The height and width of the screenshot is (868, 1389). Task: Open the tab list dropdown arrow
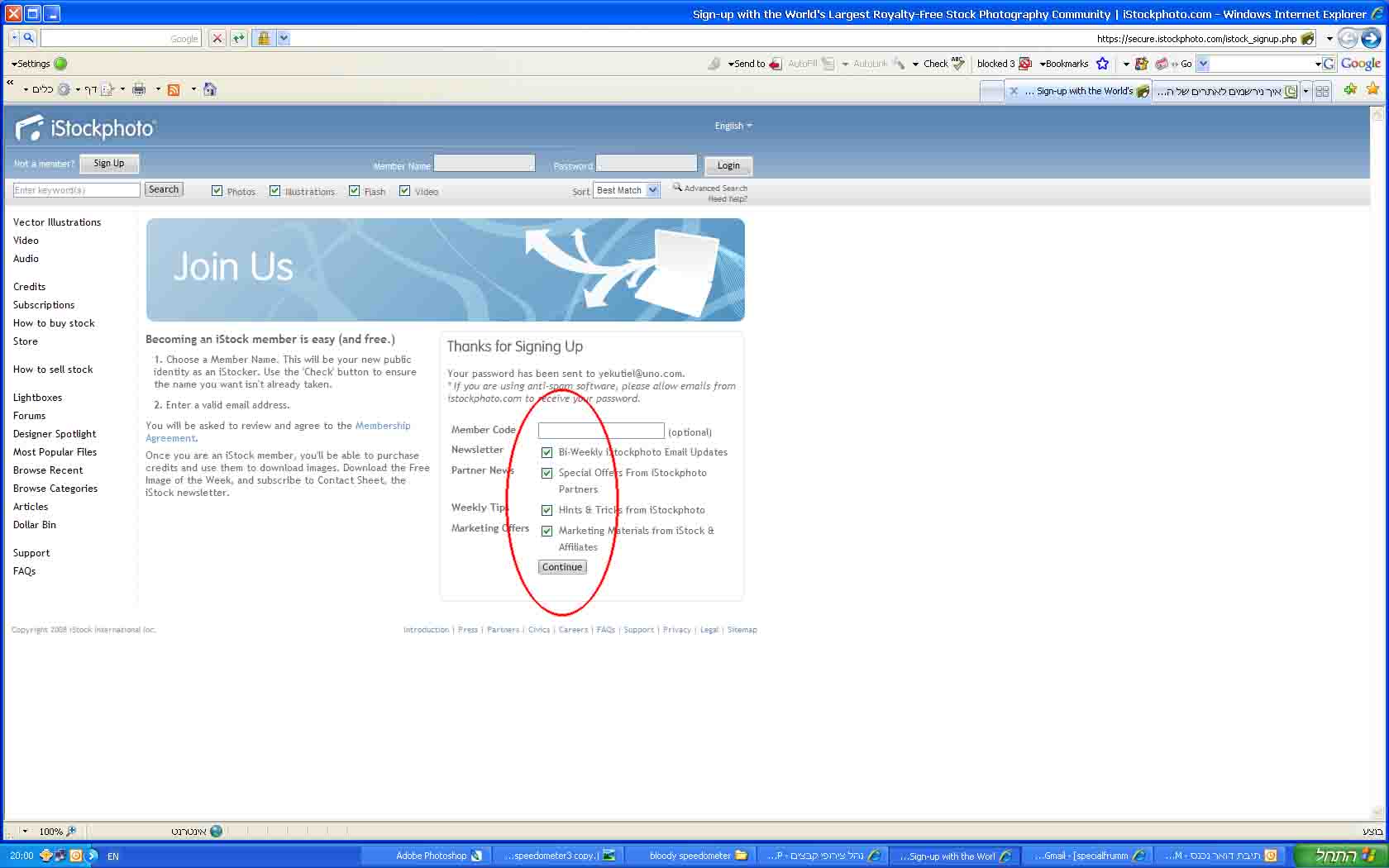[x=1305, y=91]
